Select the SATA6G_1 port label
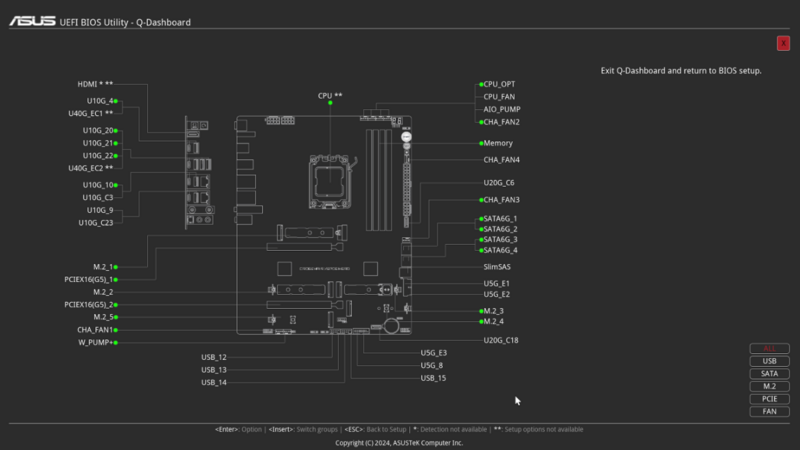Screen dimensions: 800x450 [500, 218]
